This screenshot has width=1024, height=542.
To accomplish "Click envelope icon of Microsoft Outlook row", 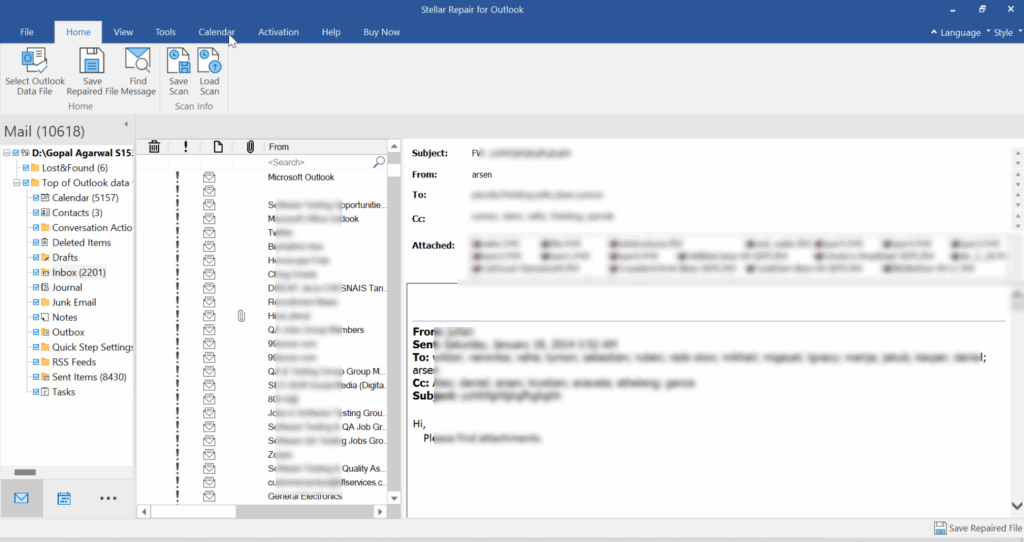I will (209, 177).
